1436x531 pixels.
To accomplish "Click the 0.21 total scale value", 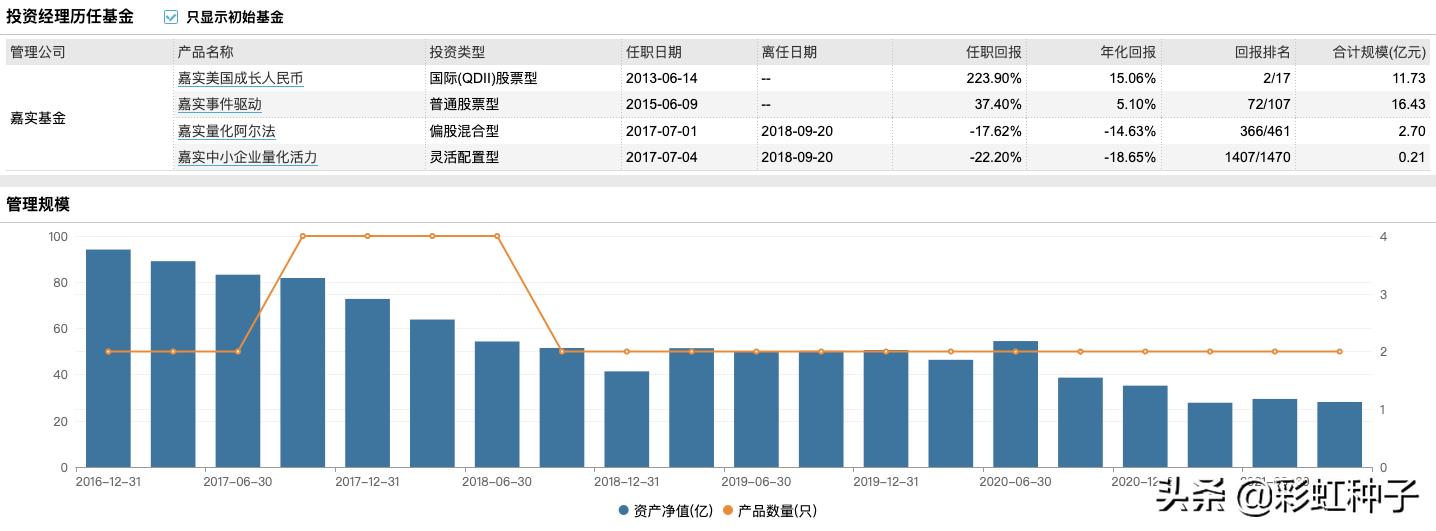I will point(1411,157).
